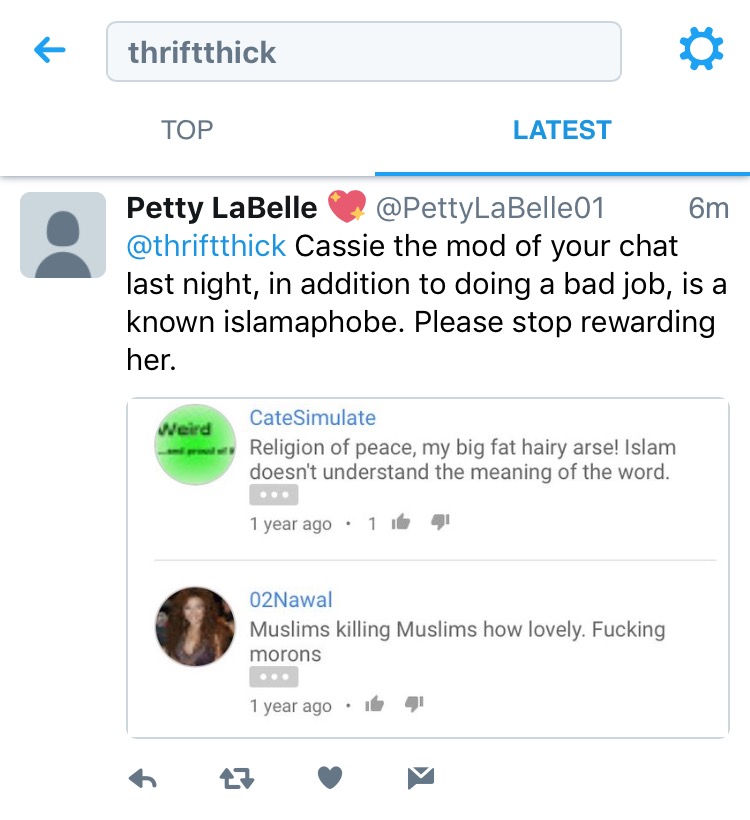The height and width of the screenshot is (820, 750).
Task: Thumbs up the CateSimulate comment
Action: [402, 522]
